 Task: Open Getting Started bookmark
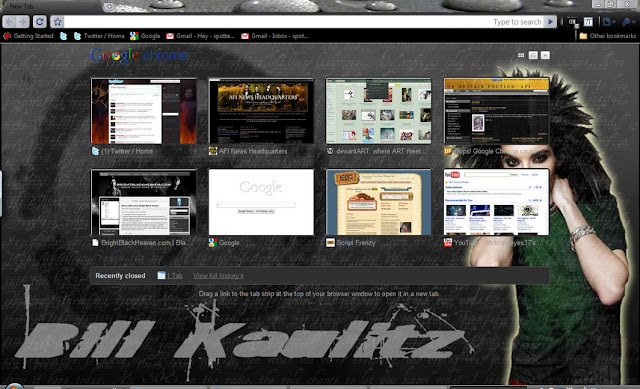tap(29, 36)
